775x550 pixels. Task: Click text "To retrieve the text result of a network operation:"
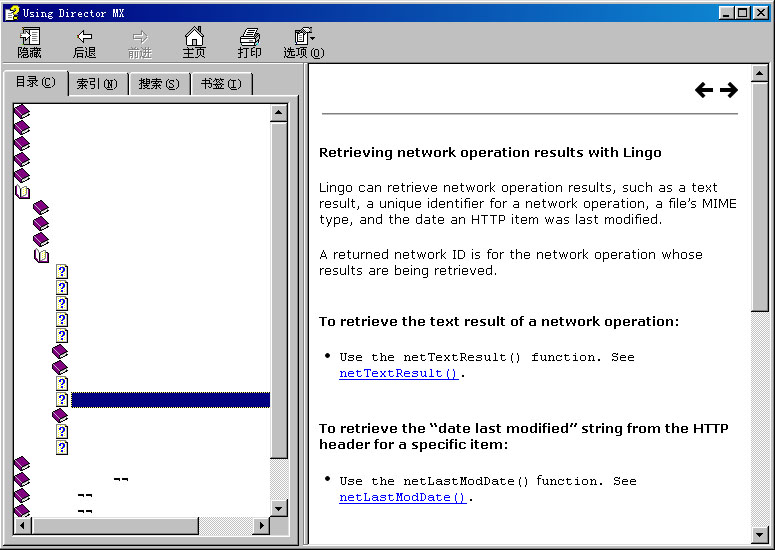[499, 321]
